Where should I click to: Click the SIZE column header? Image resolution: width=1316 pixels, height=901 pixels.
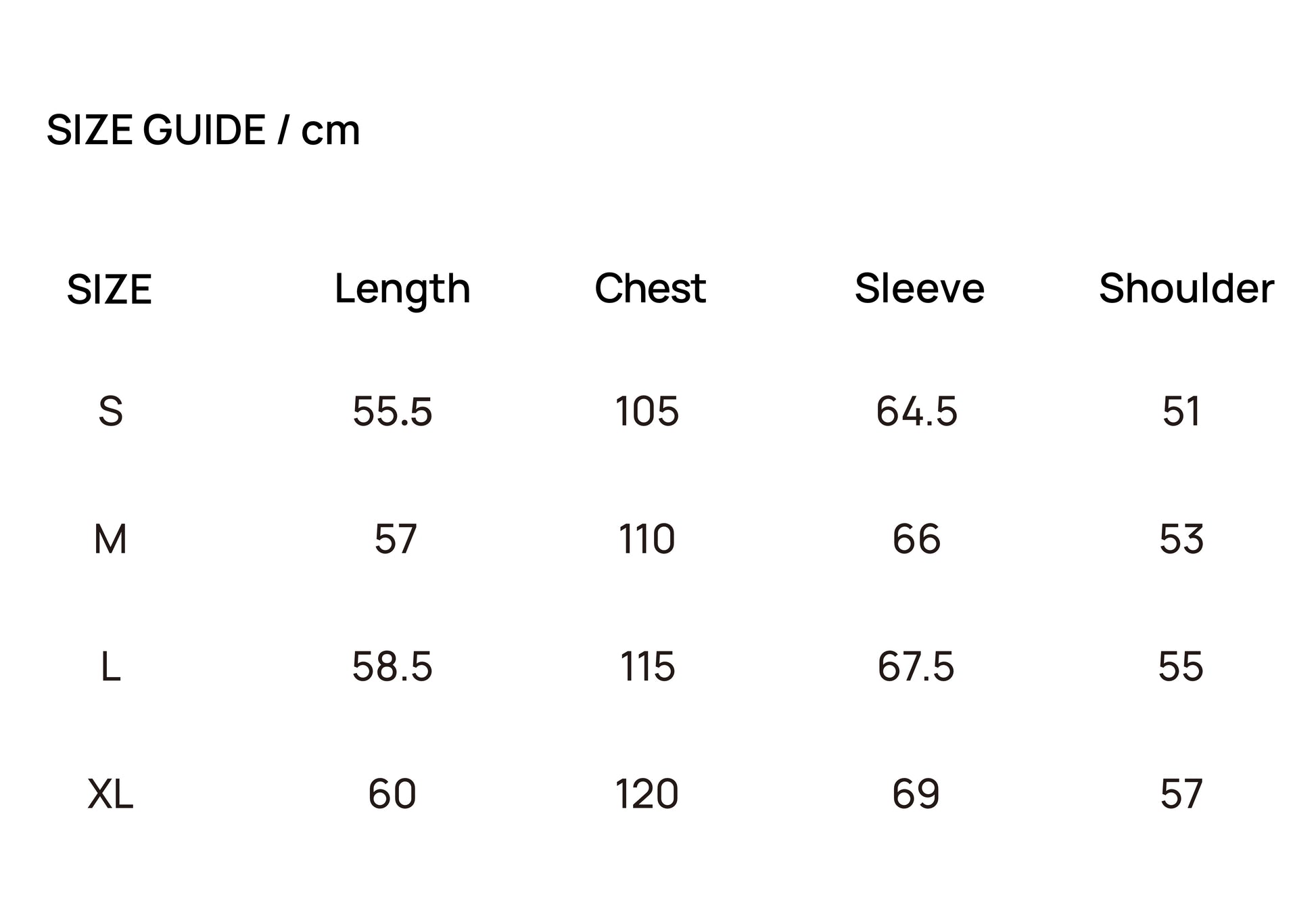pos(110,290)
